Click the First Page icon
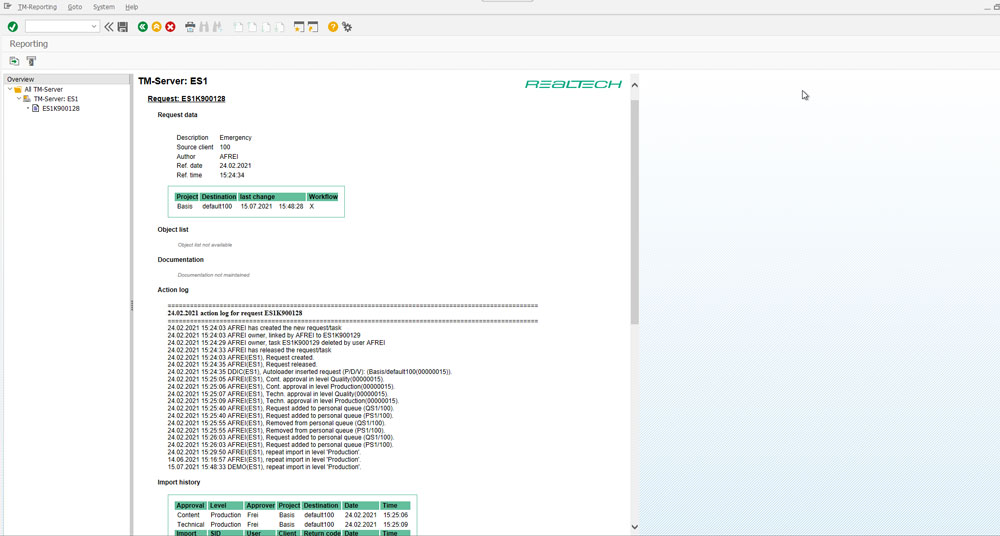 click(x=239, y=27)
